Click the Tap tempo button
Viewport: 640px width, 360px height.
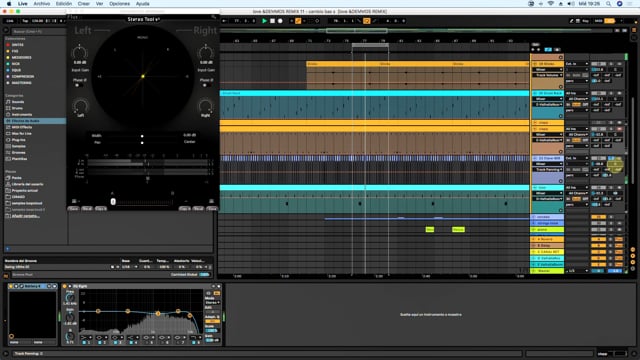point(25,21)
